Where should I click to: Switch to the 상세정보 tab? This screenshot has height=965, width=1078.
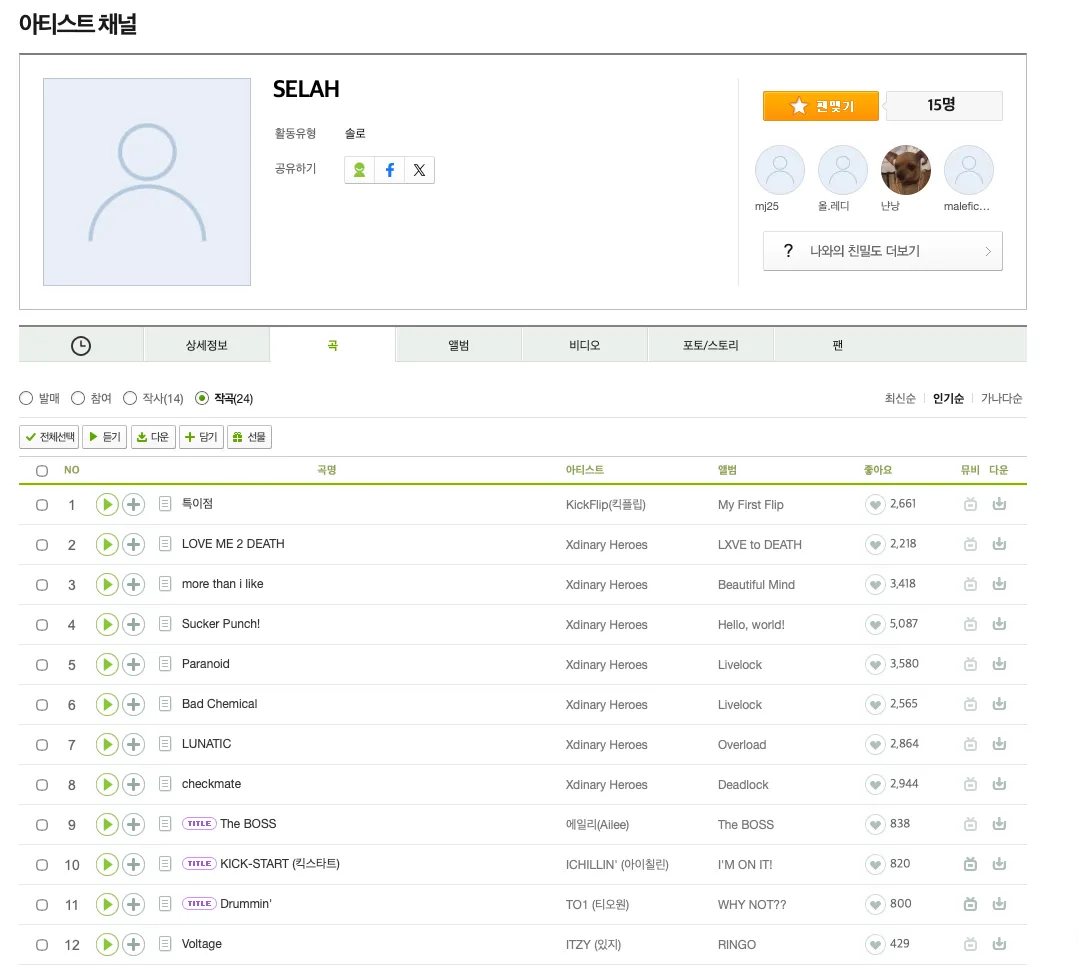click(206, 345)
